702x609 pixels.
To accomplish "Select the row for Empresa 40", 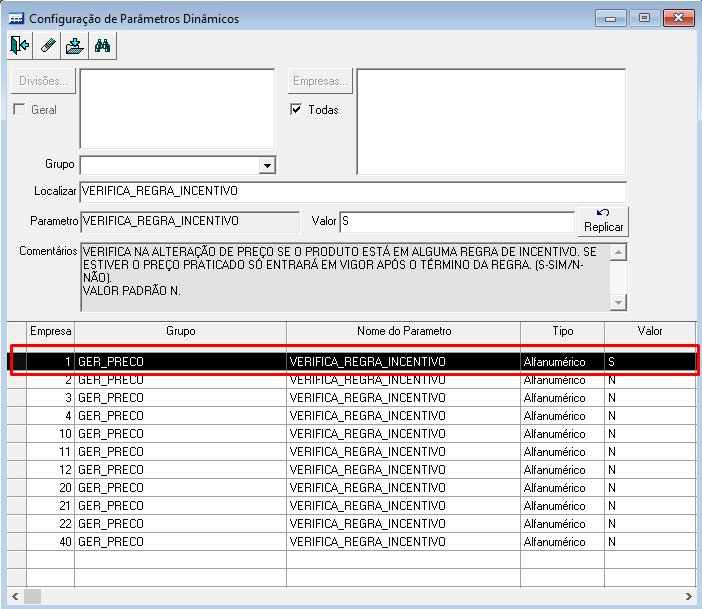I will pos(351,541).
